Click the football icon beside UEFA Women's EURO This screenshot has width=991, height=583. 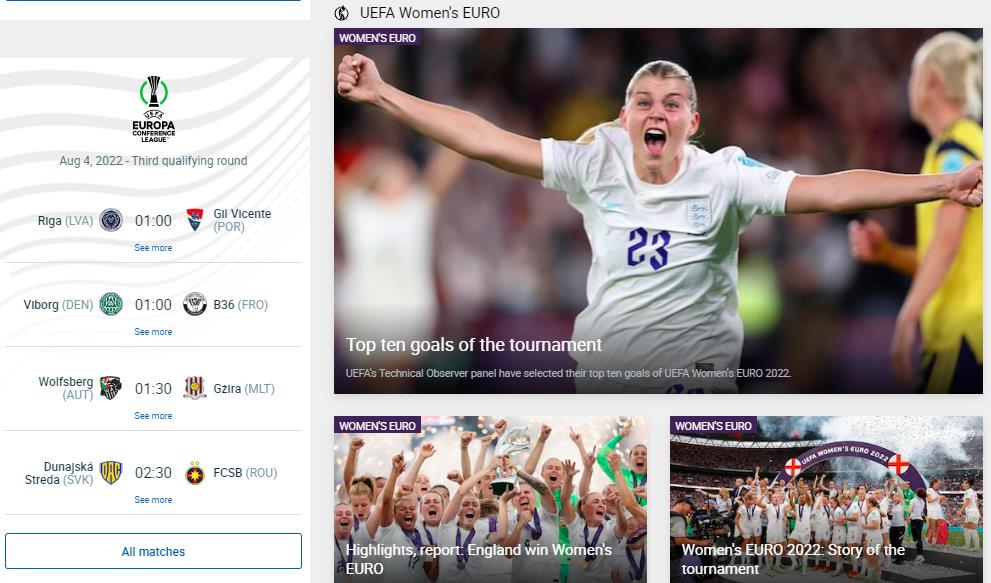tap(342, 13)
